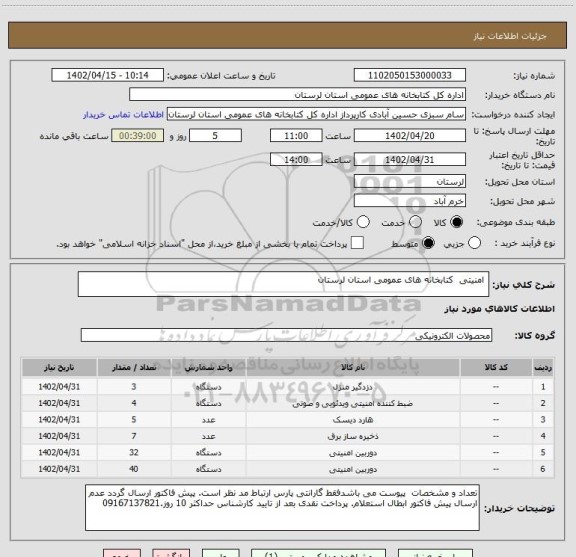Click the نام کالا column header
Screen dimensions: 576x557
(353, 367)
